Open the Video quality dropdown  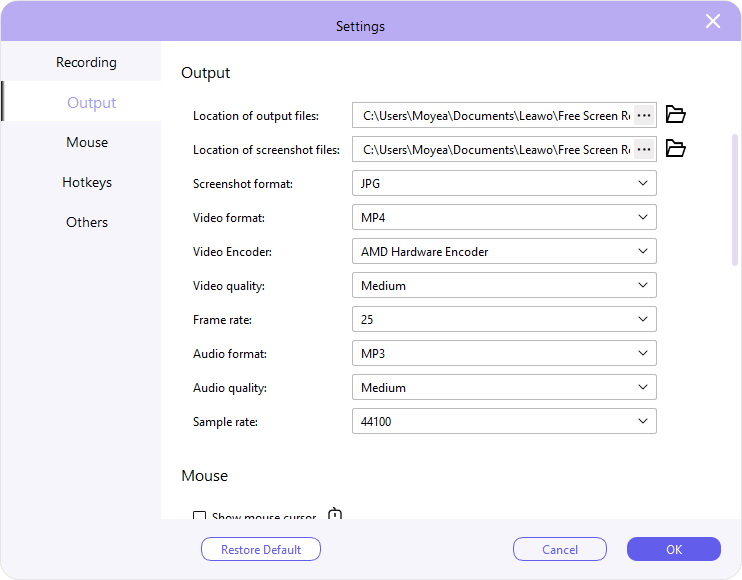(504, 286)
